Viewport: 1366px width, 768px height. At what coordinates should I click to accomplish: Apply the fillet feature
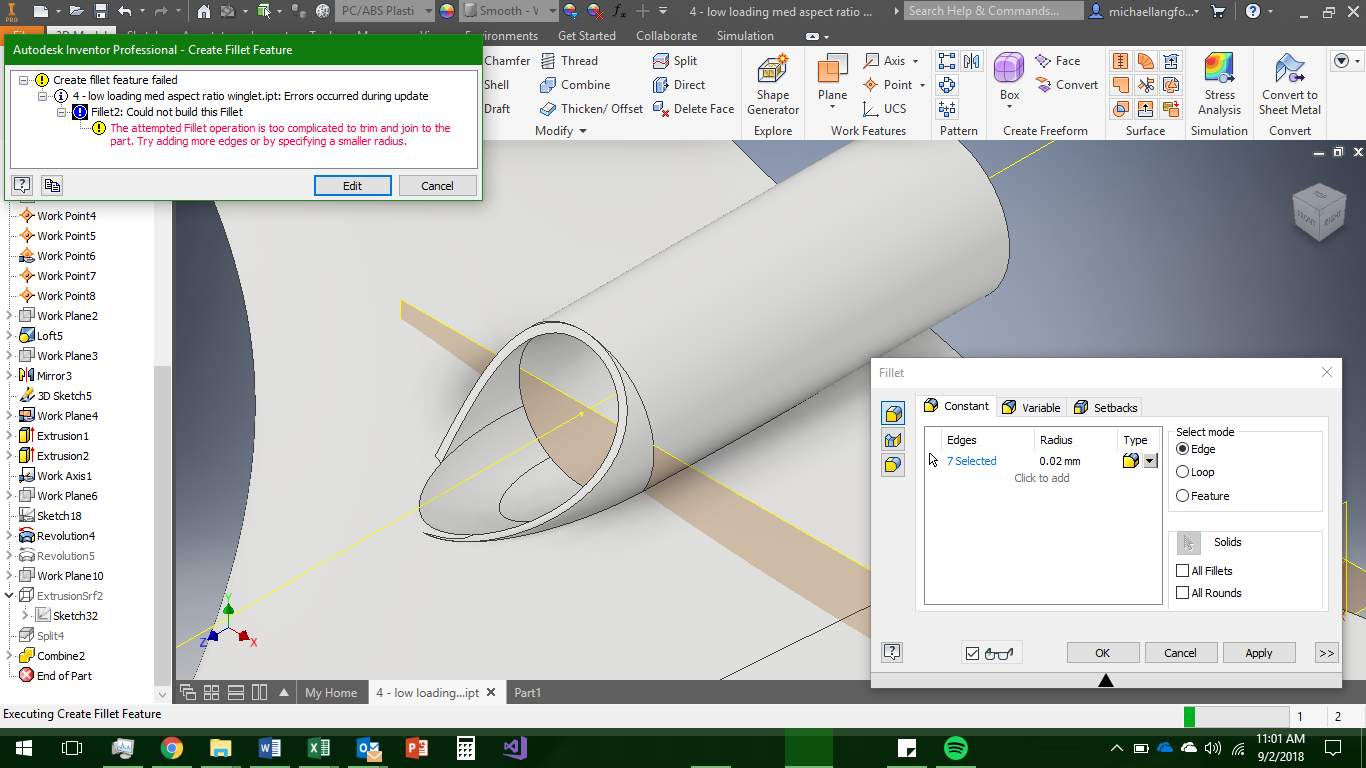pos(1258,652)
